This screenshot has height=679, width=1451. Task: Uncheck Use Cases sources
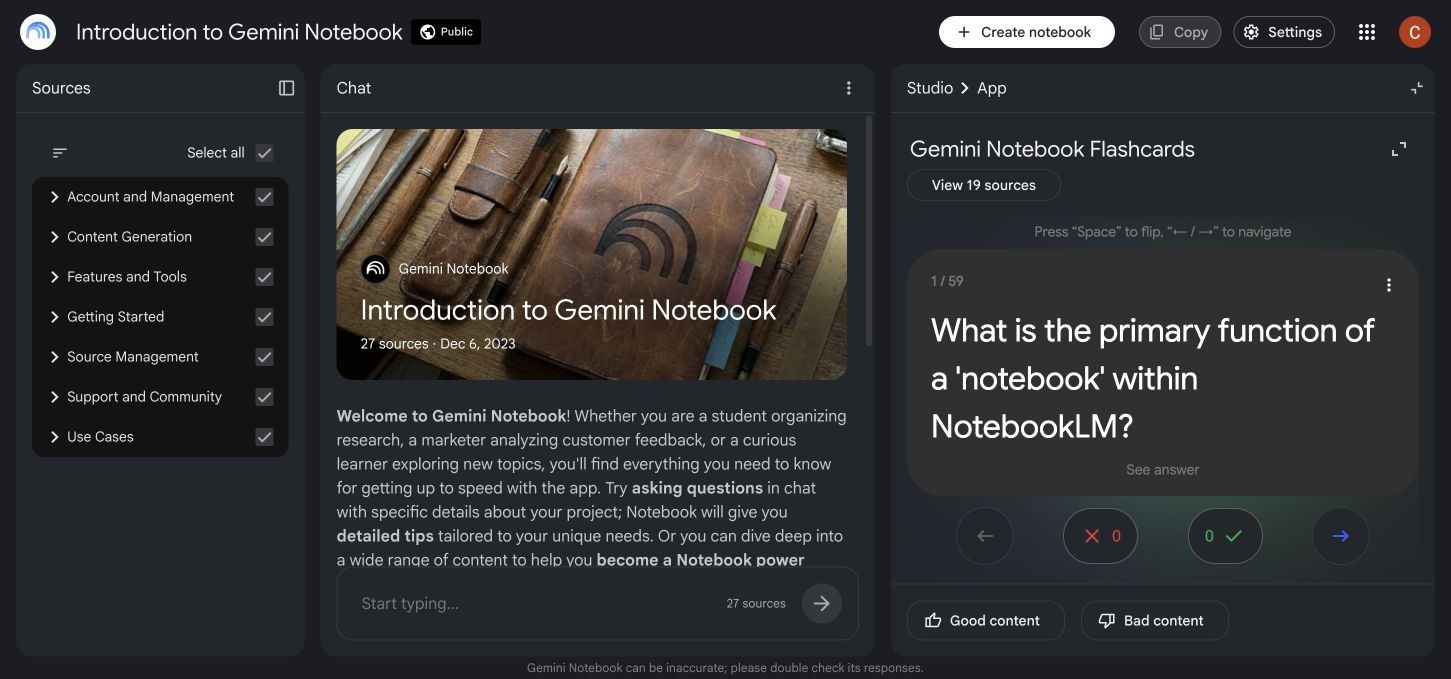(x=264, y=437)
